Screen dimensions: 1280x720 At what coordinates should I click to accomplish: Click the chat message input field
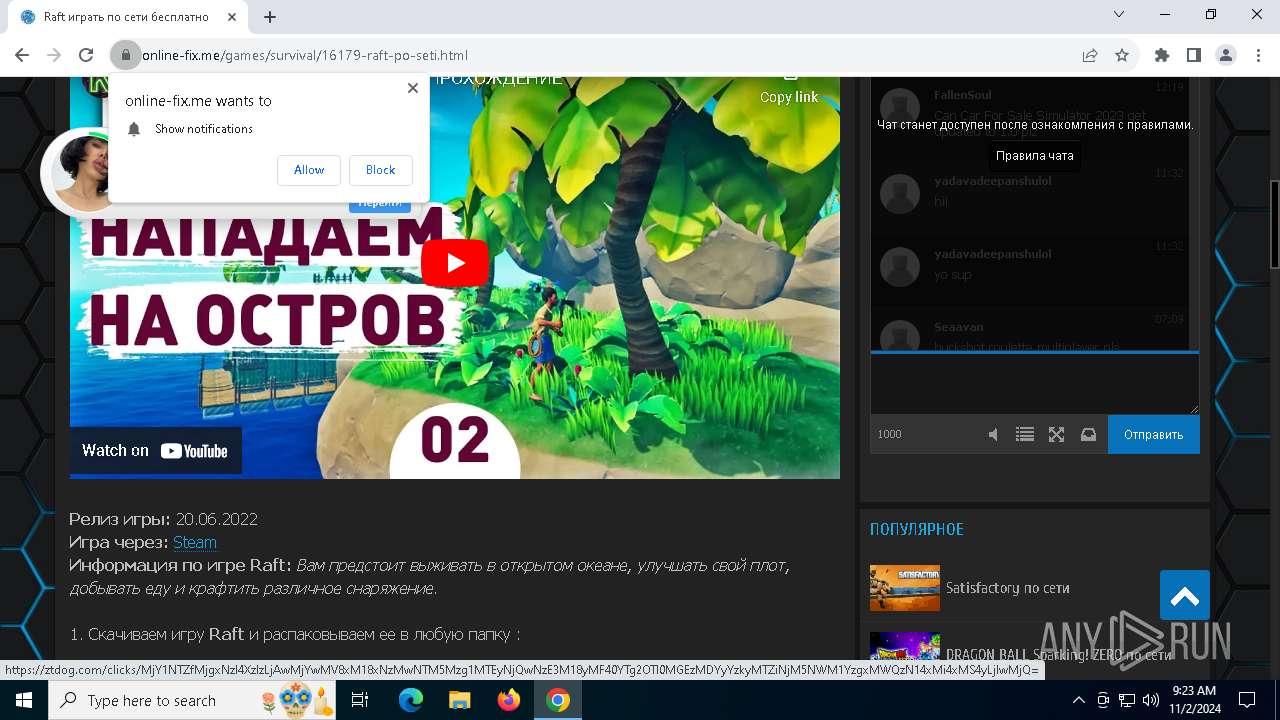tap(1034, 384)
